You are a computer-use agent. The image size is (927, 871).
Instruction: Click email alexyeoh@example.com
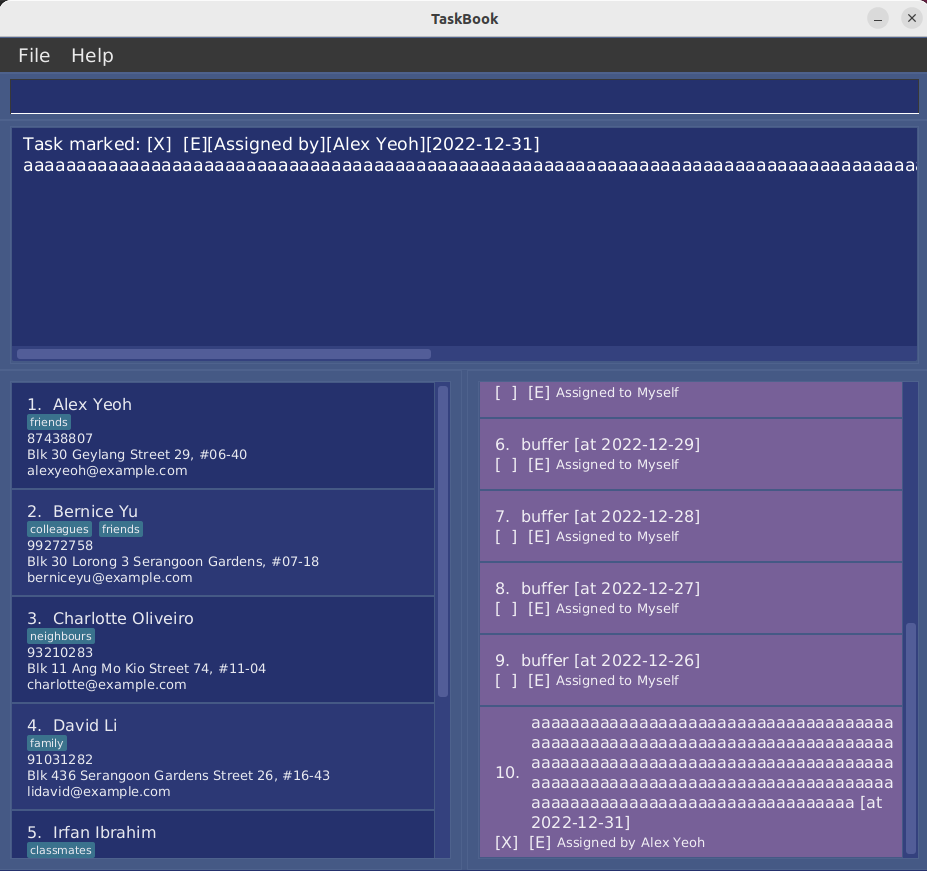coord(107,471)
